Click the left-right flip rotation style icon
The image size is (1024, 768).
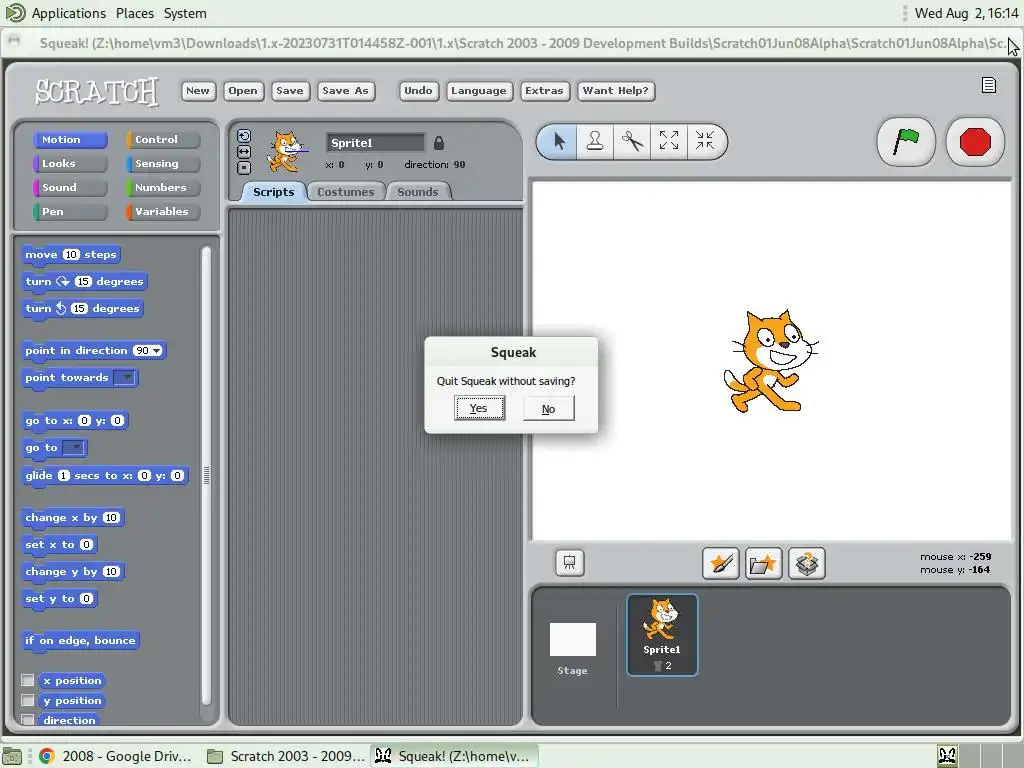(x=244, y=152)
